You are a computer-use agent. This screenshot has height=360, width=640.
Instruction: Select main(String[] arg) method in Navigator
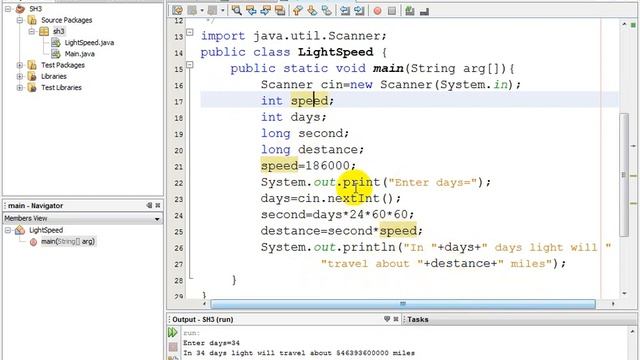coord(68,241)
